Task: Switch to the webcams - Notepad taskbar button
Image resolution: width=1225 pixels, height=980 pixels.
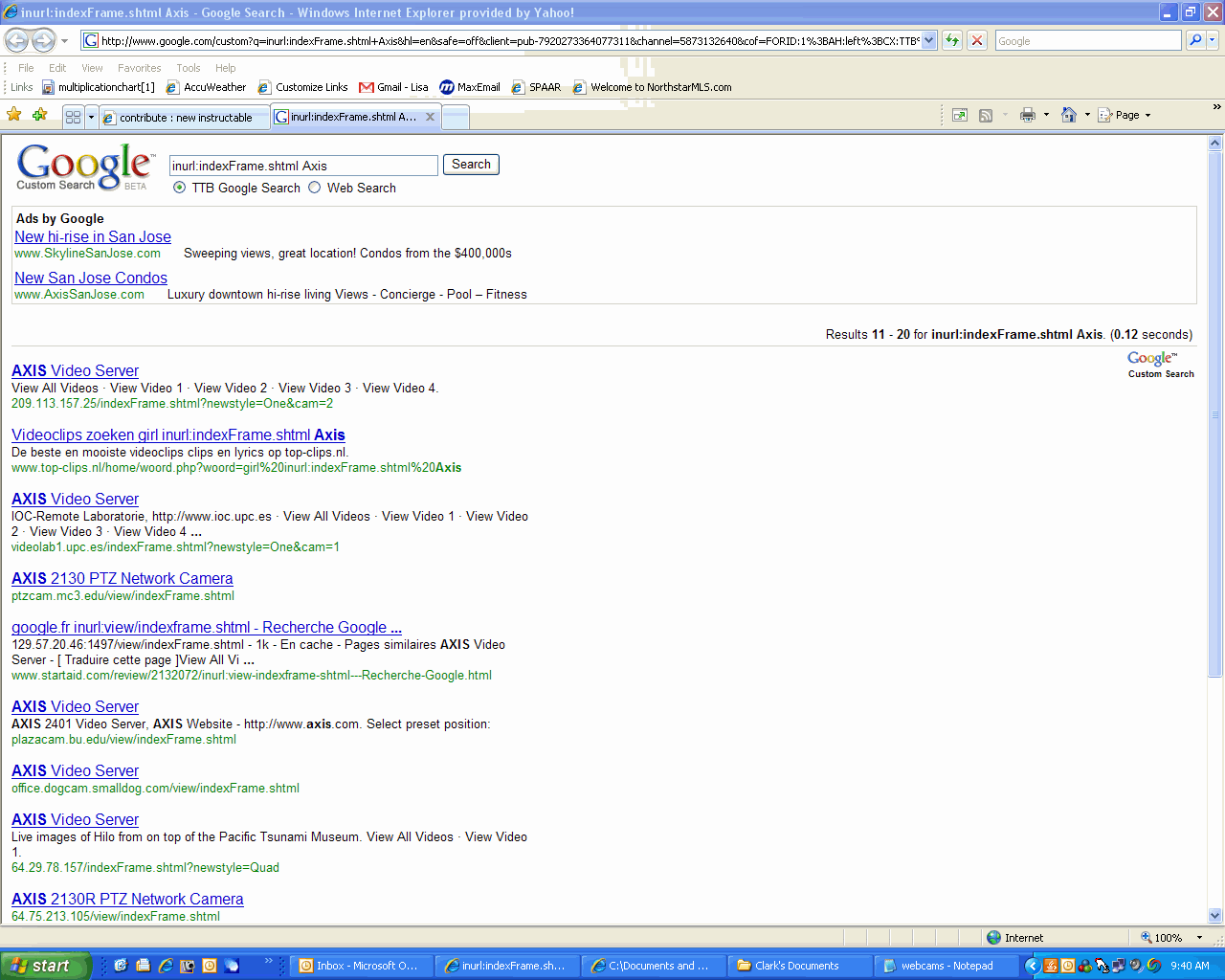Action: click(947, 966)
